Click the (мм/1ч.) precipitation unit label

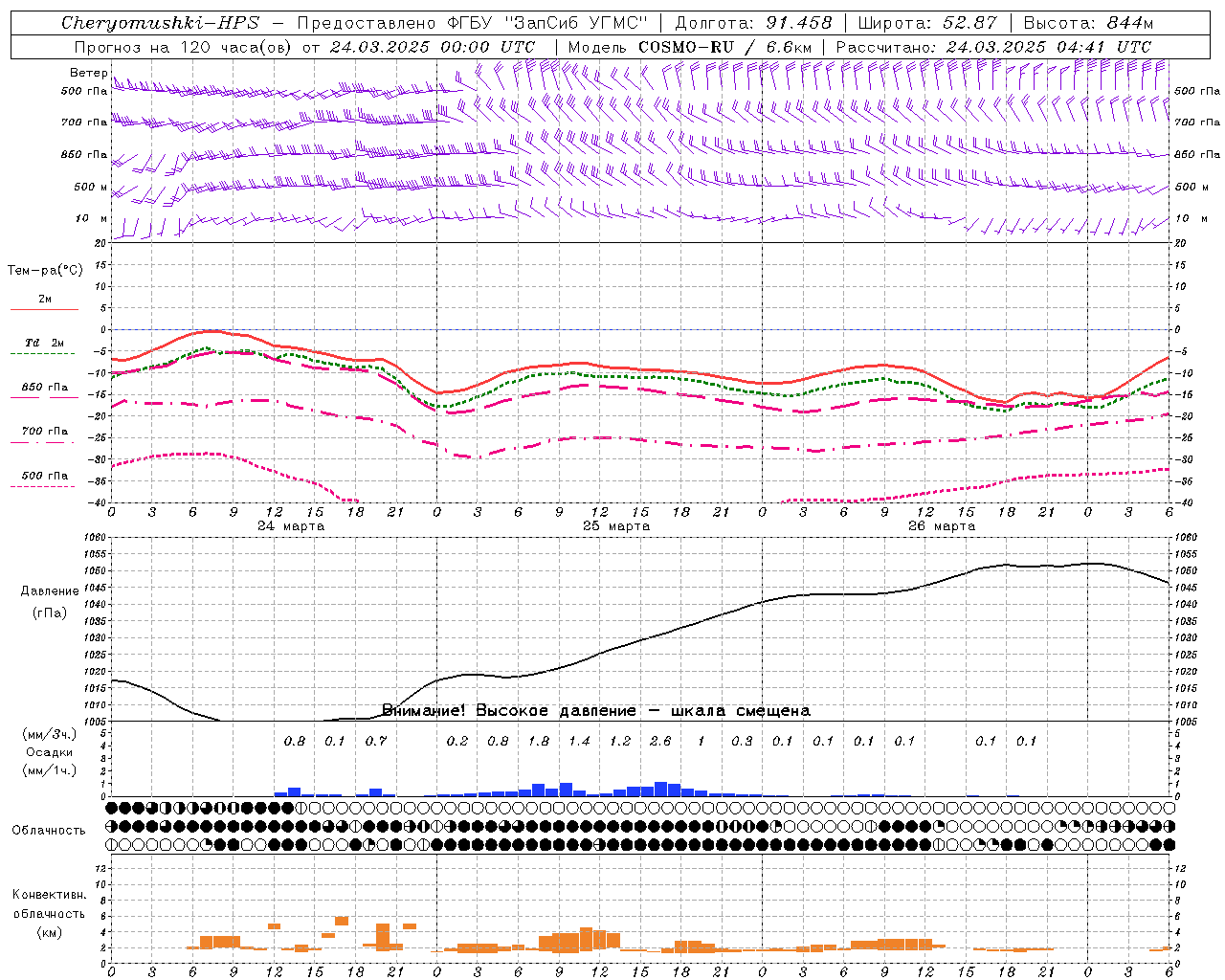click(x=50, y=770)
